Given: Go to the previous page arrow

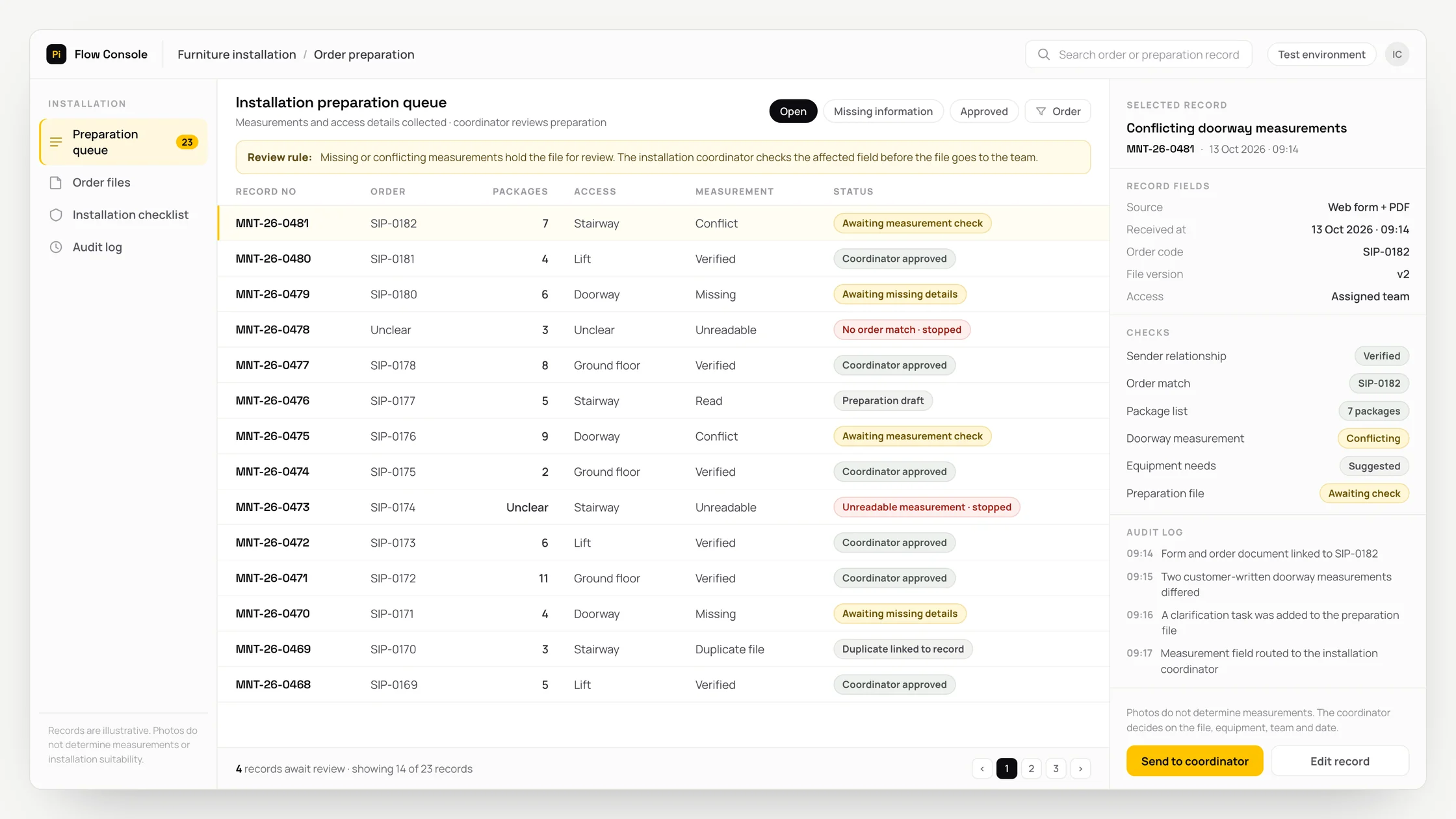Looking at the screenshot, I should coord(982,769).
